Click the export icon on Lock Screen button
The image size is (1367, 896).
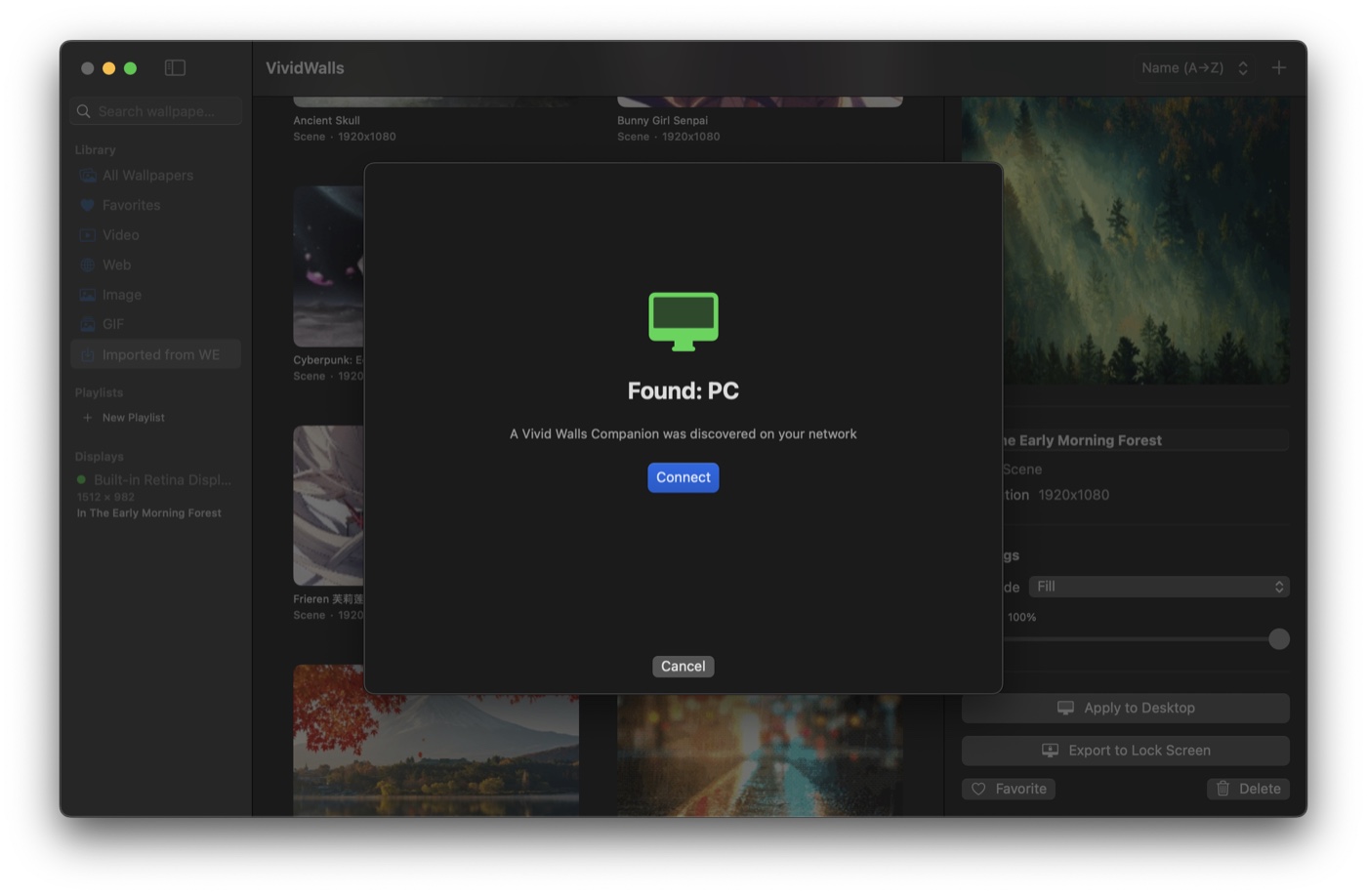[1050, 751]
